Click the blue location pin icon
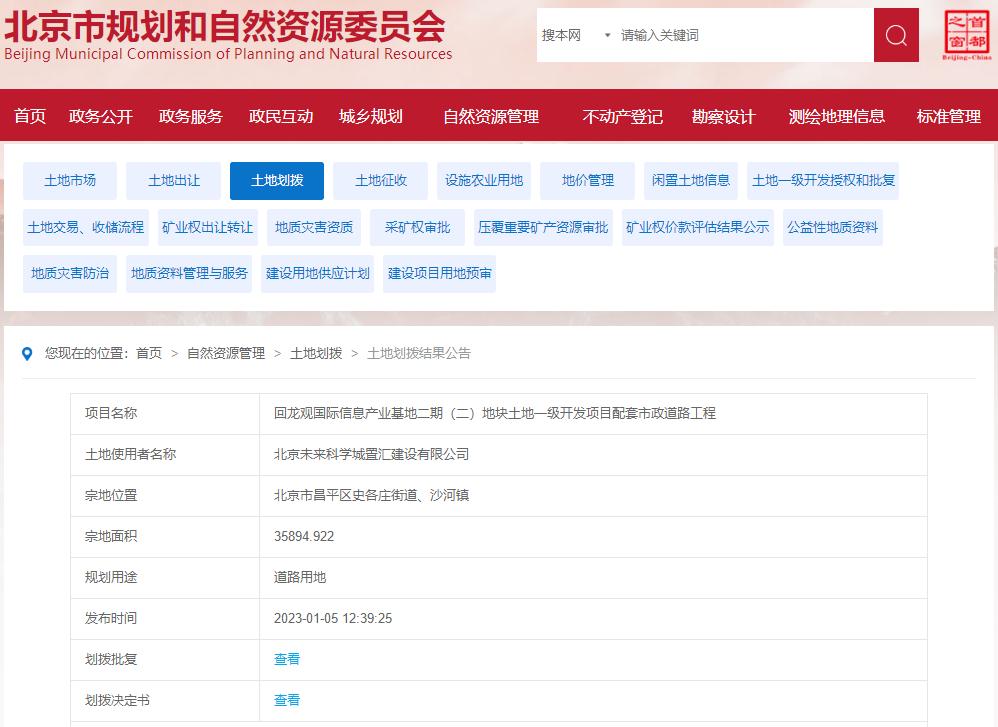Screen dimensions: 998x727 (27, 354)
